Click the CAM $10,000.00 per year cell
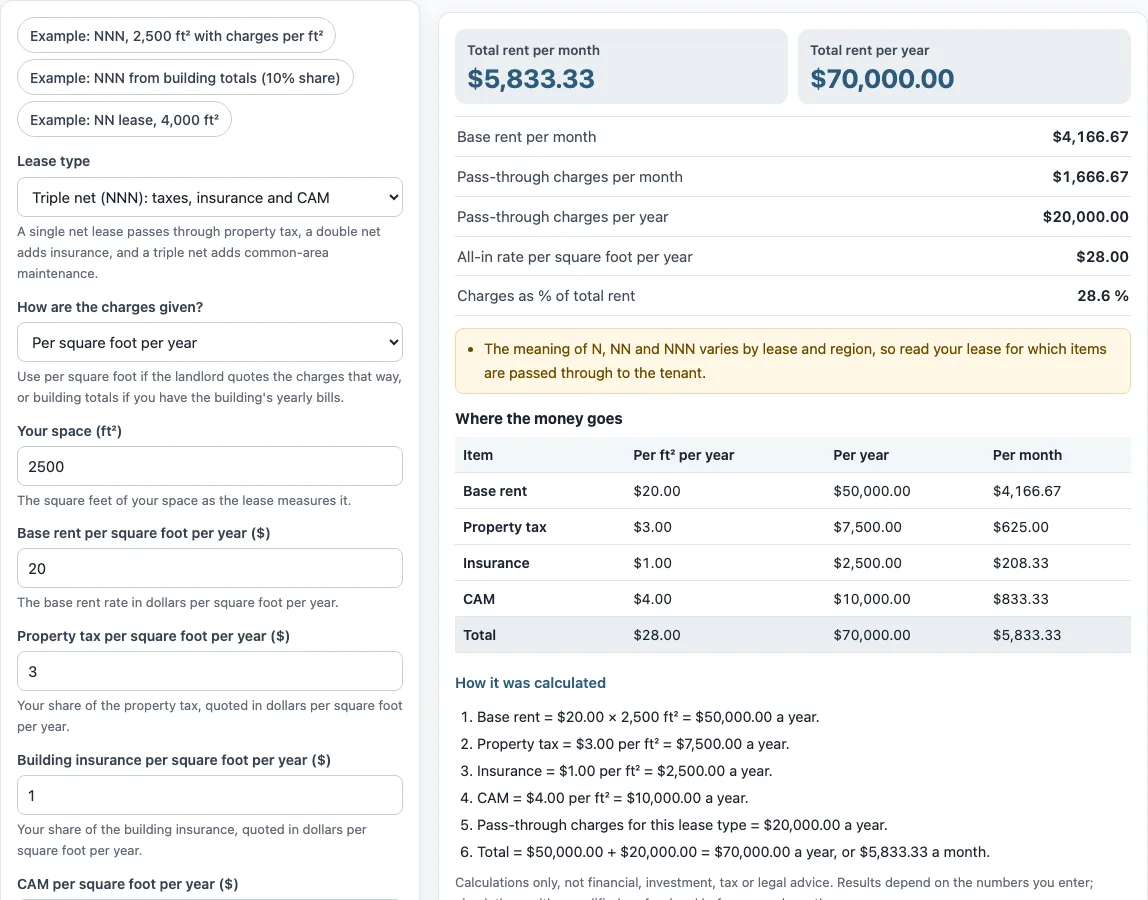 tap(872, 598)
